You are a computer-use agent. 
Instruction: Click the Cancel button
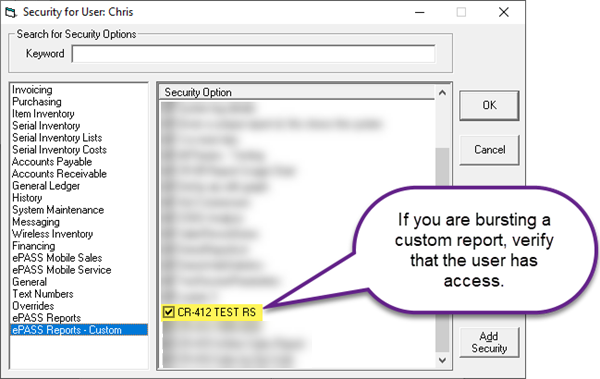[x=489, y=150]
